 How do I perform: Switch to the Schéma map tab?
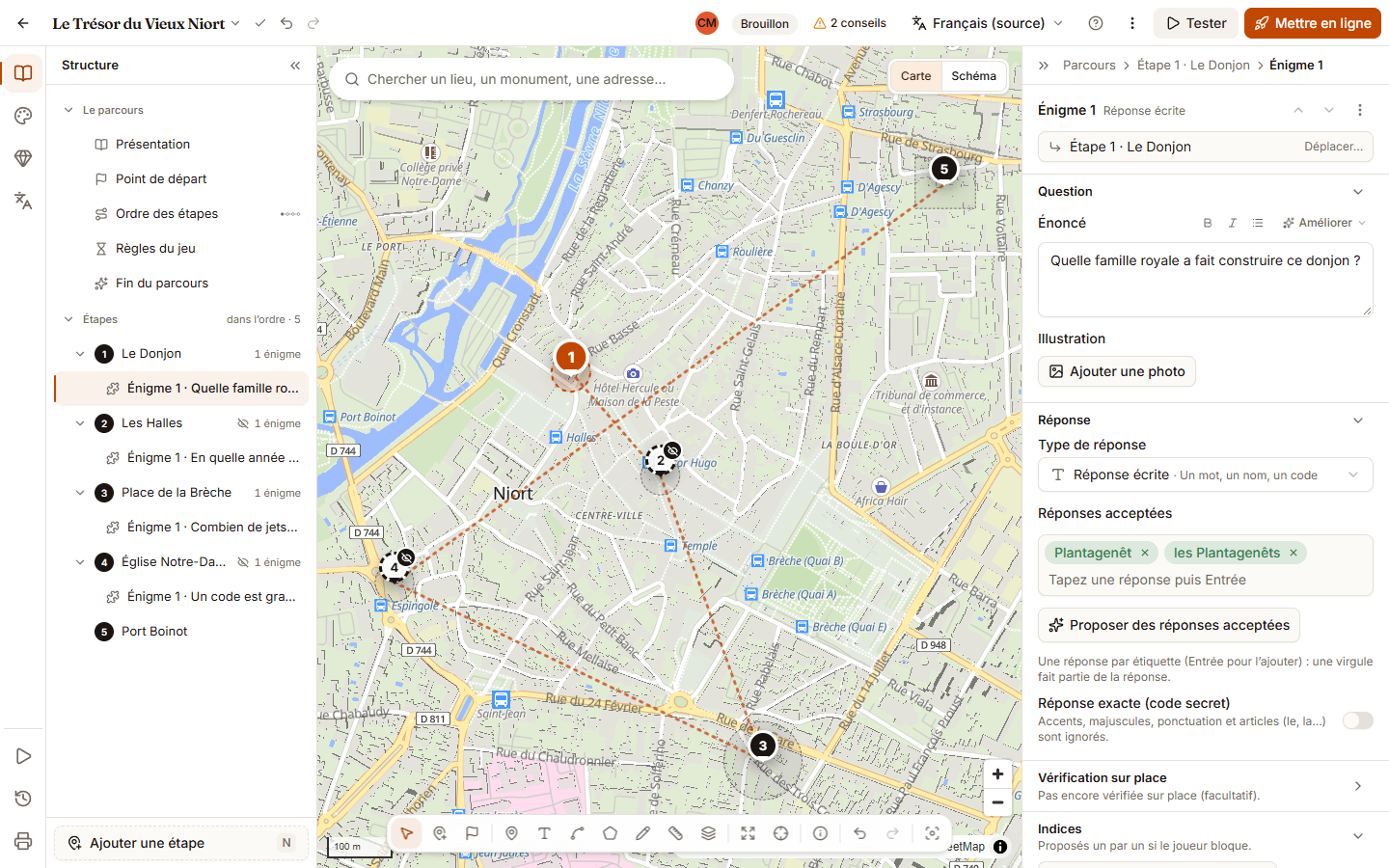pos(973,76)
